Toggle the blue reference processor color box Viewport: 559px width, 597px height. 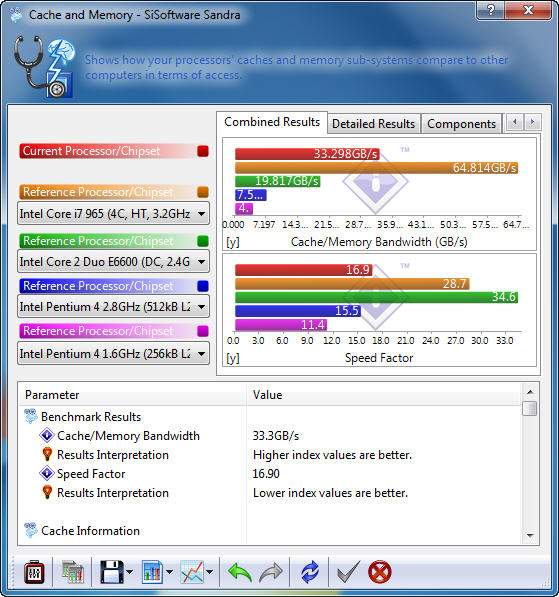pyautogui.click(x=203, y=286)
